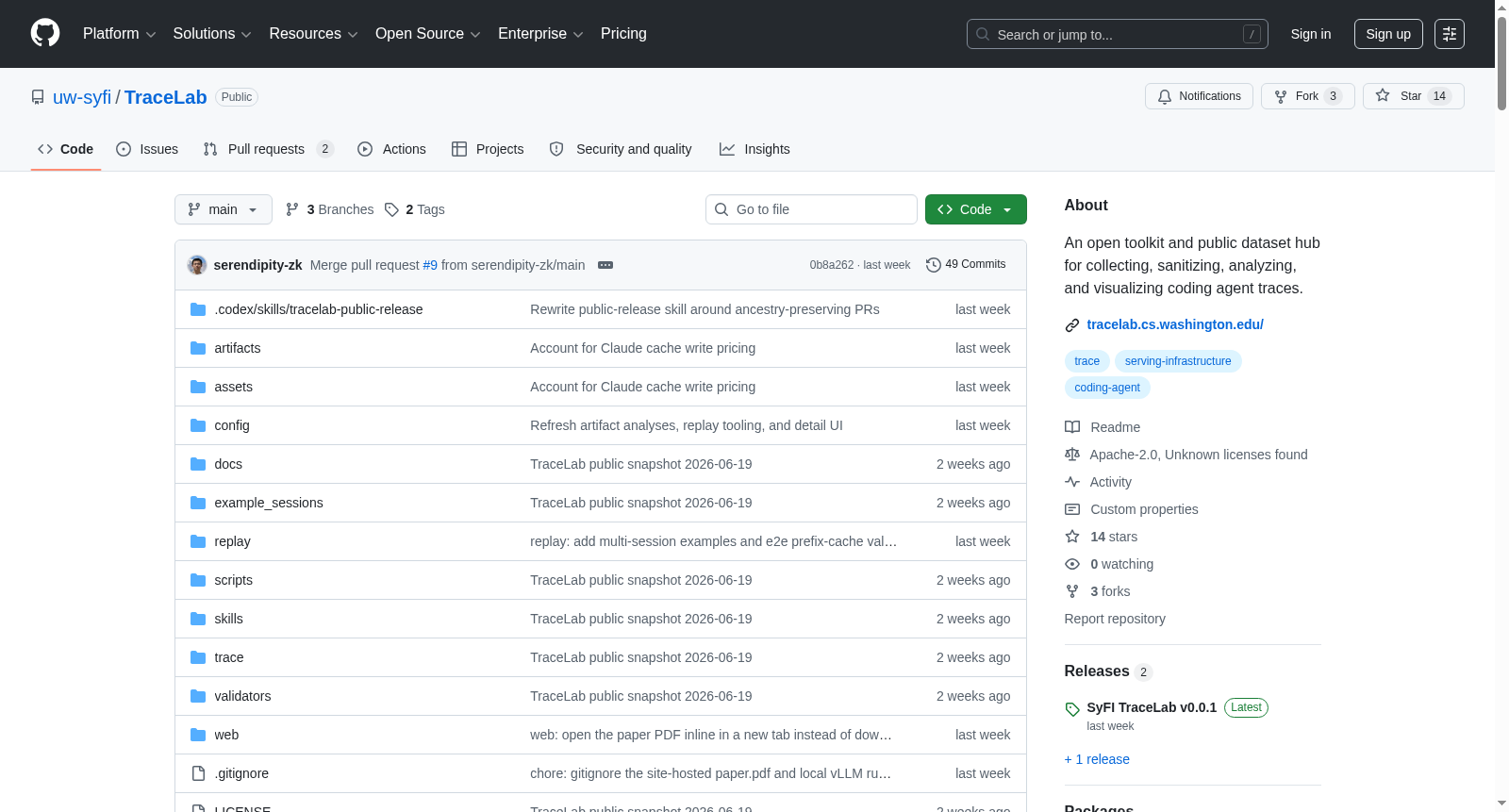Open the green Code dropdown button
This screenshot has width=1509, height=812.
point(976,209)
